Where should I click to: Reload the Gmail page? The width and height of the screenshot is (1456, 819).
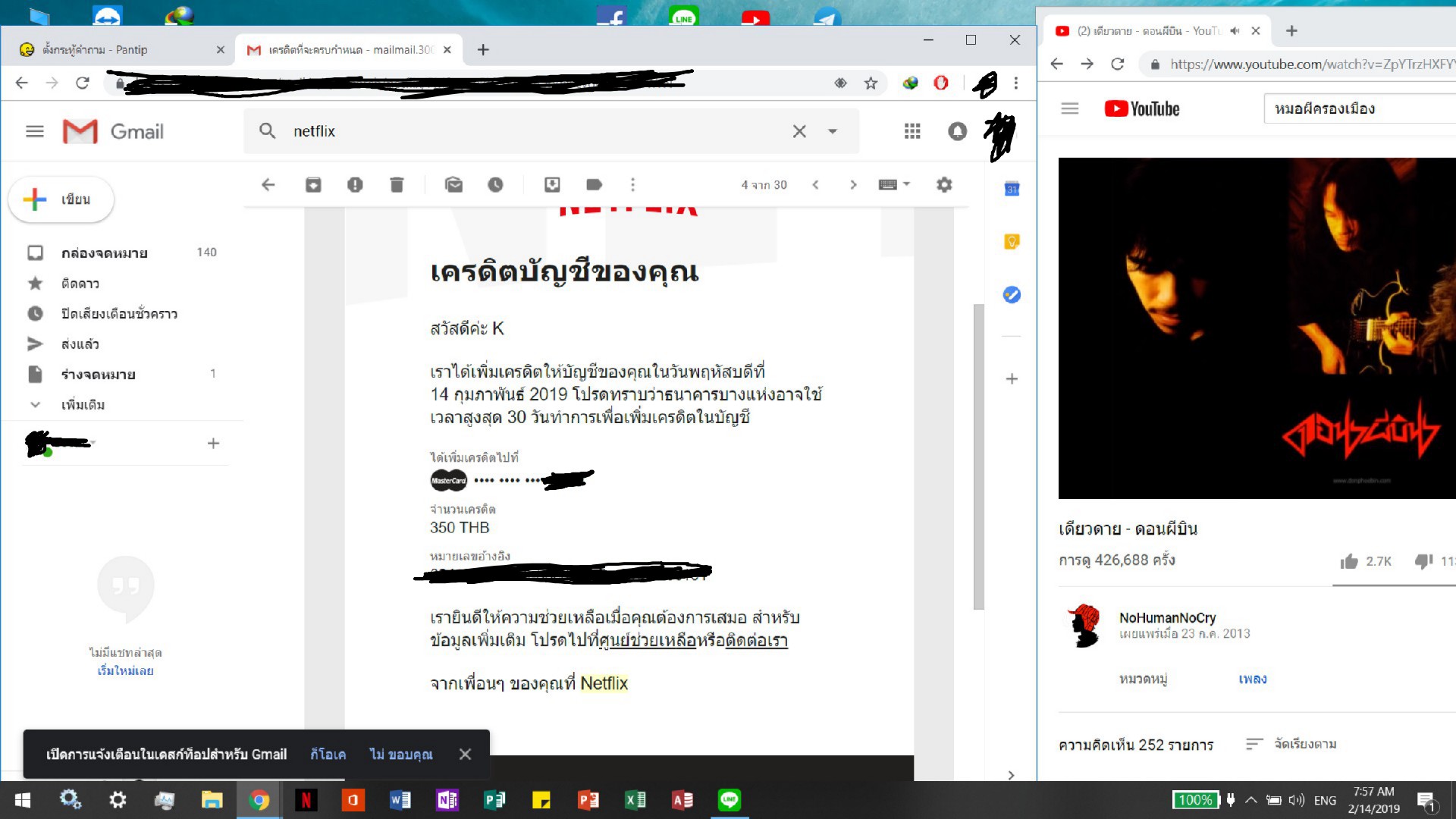[x=83, y=83]
